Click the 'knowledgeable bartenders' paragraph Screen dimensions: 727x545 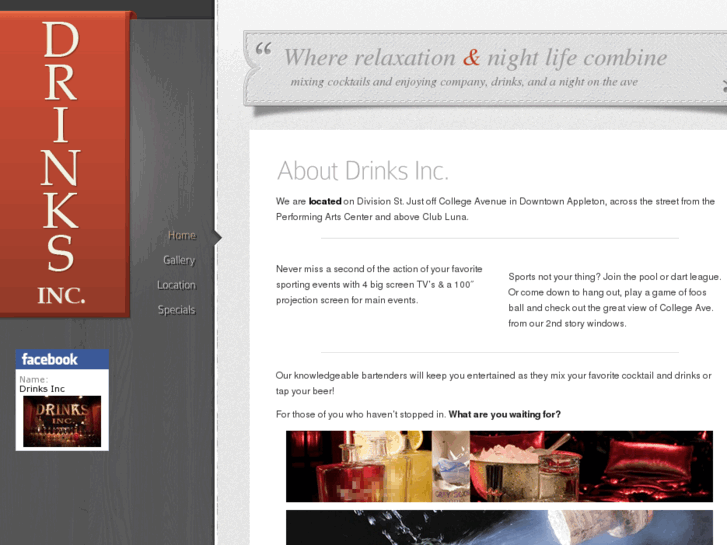point(493,383)
